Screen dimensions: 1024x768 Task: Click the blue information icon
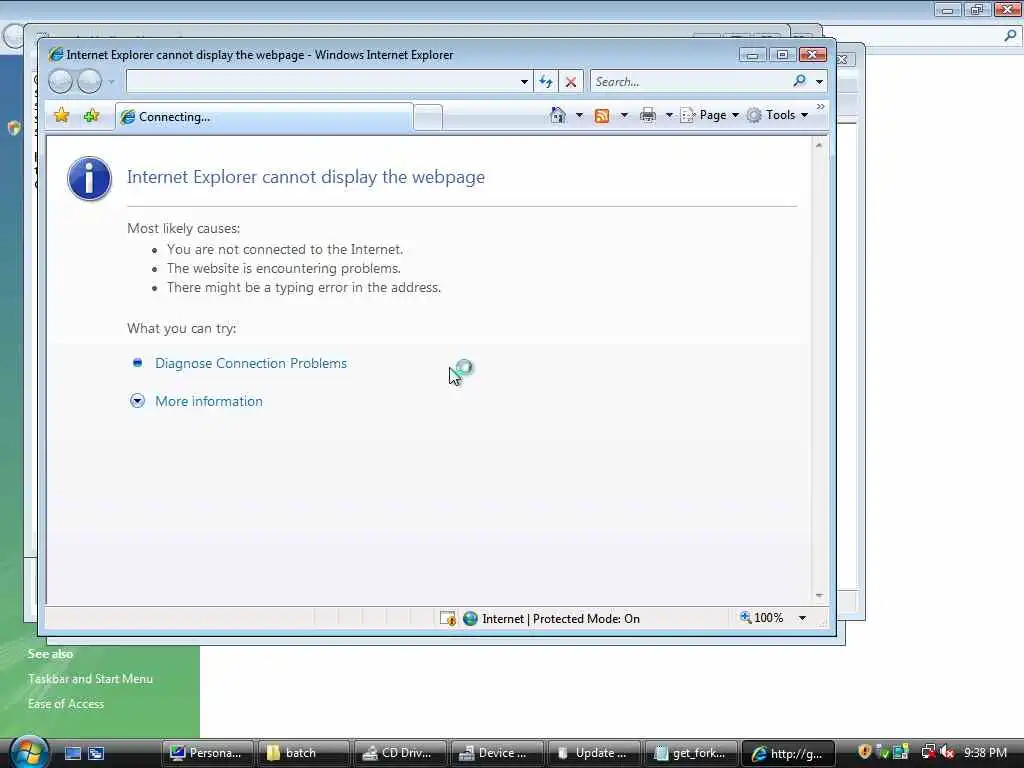[89, 178]
